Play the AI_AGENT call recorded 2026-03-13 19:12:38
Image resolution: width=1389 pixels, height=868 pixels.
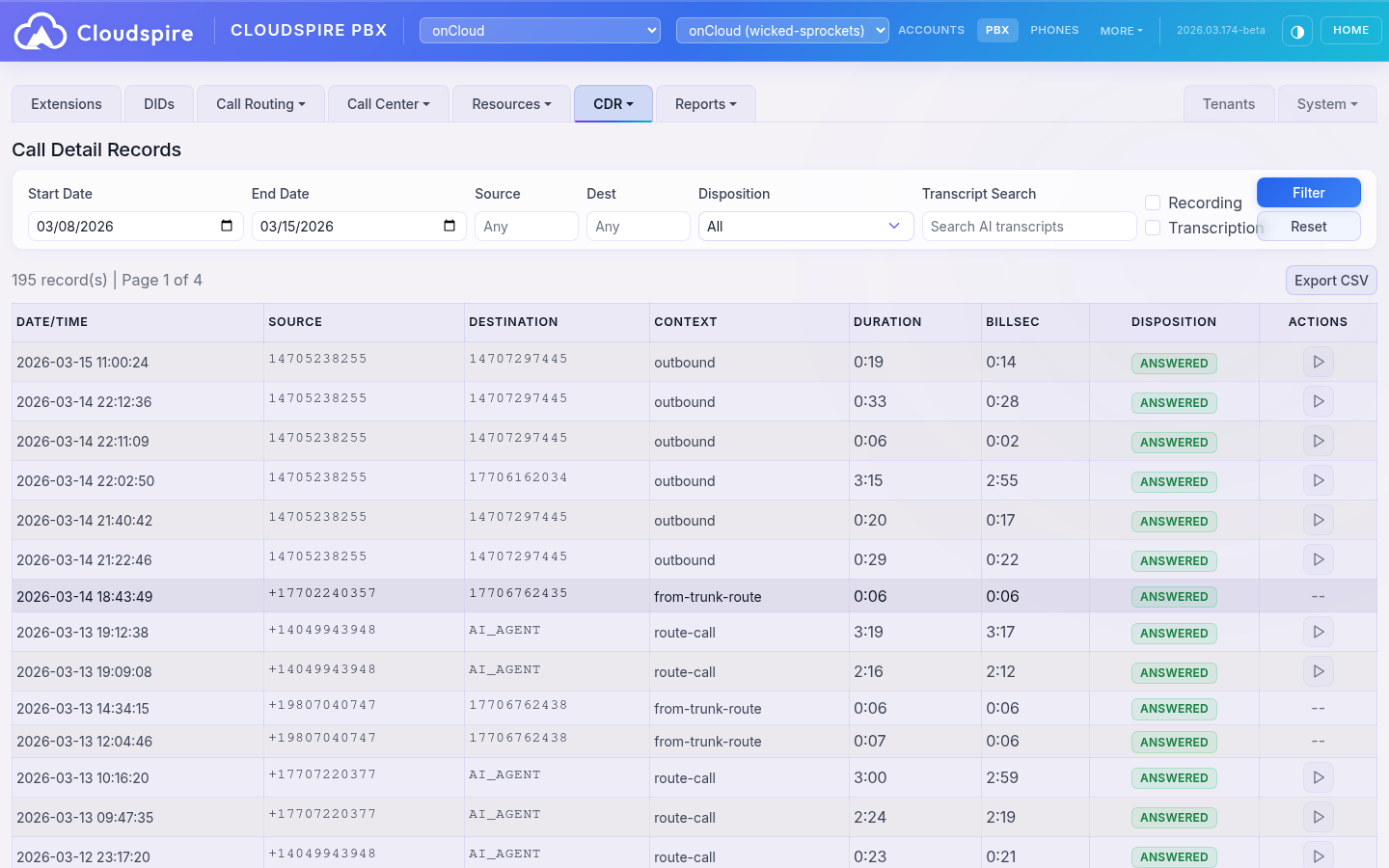tap(1318, 632)
